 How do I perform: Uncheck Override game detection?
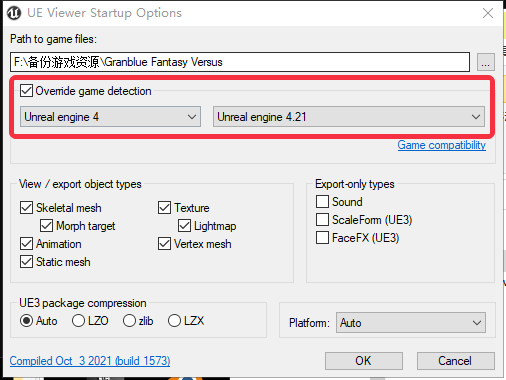[26, 91]
